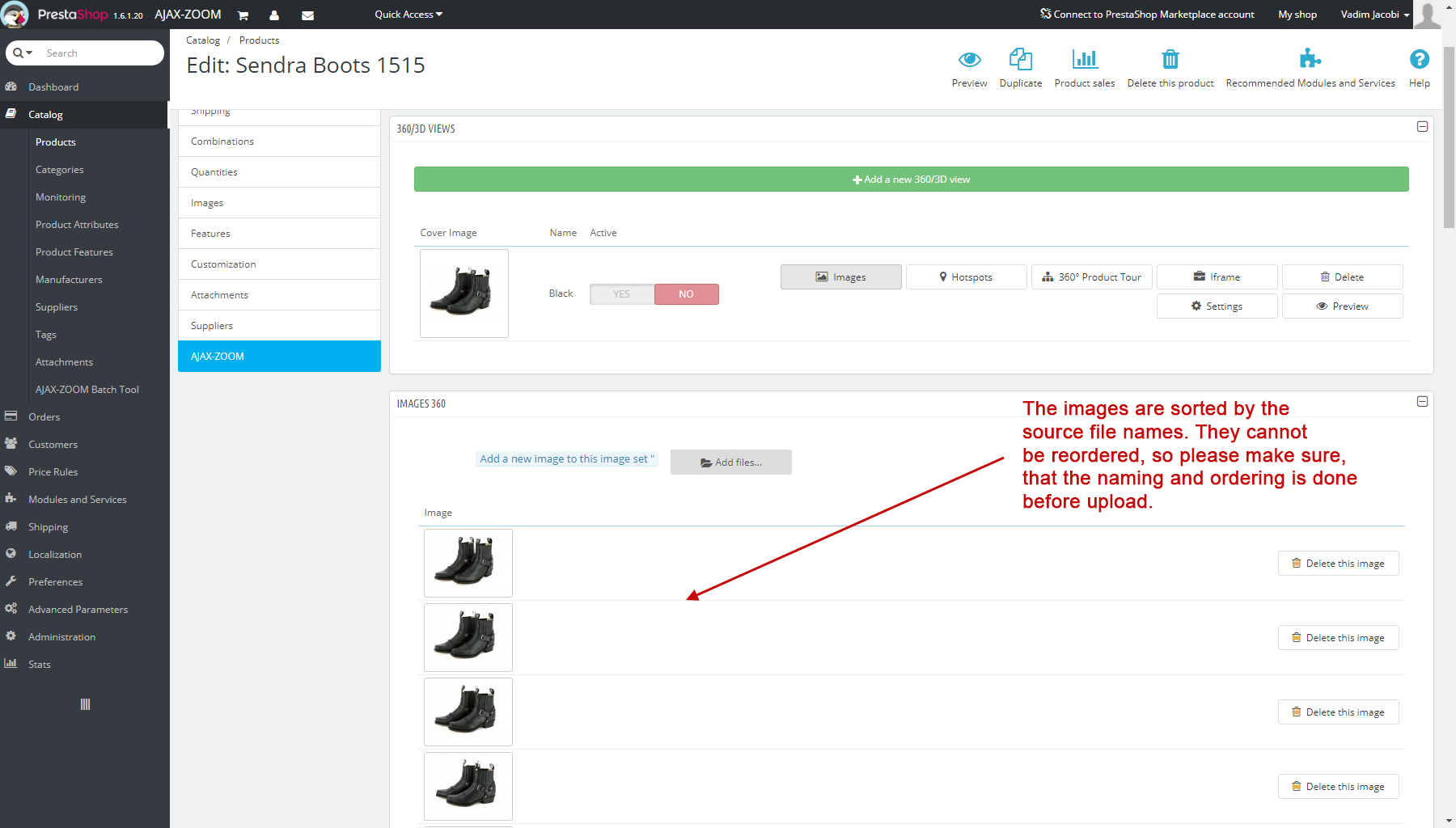Open AJAX-ZOOM Batch Tool menu entry
The width and height of the screenshot is (1456, 828).
87,389
